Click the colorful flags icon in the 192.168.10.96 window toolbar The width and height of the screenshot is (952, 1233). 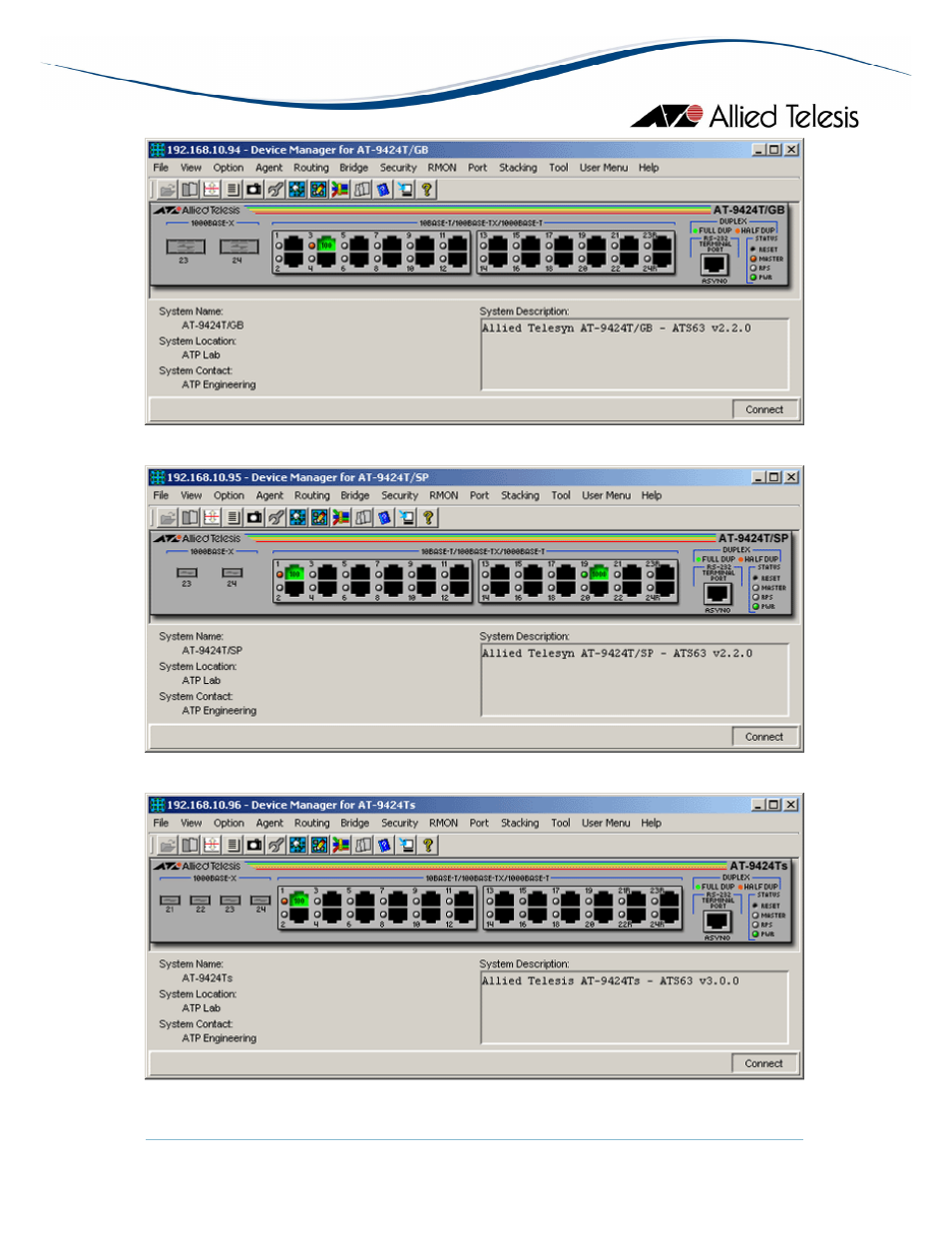click(x=341, y=845)
